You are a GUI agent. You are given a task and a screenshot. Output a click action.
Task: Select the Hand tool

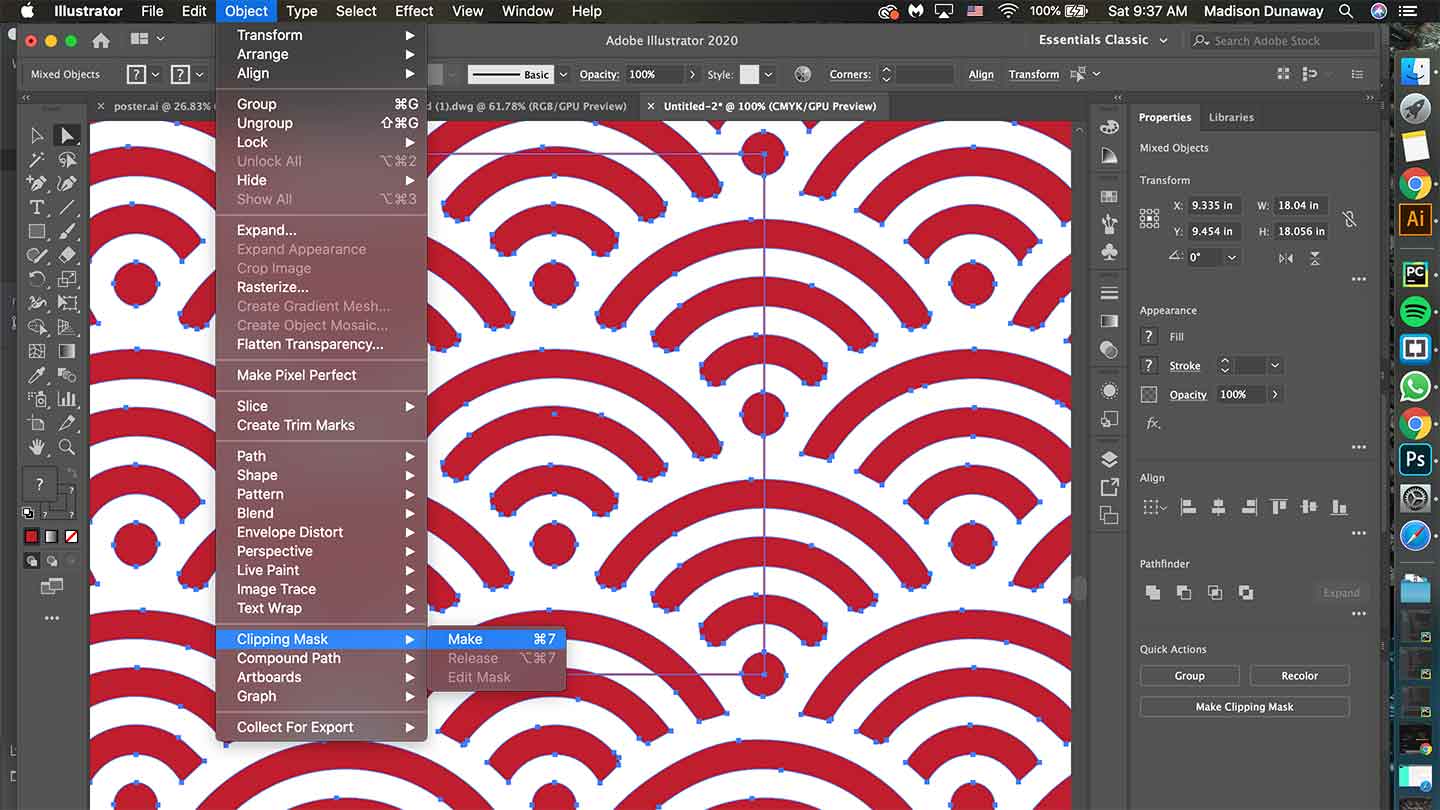click(37, 447)
